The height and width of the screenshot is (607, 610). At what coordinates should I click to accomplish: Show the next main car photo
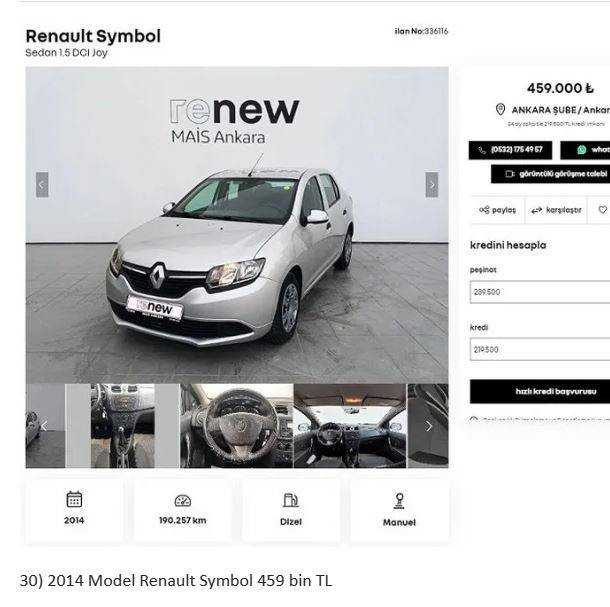click(432, 185)
